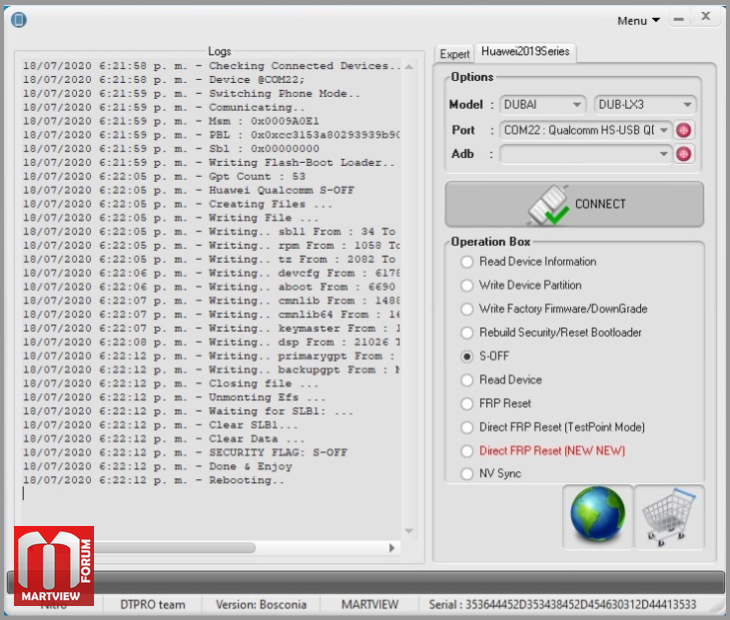Open the DUBAI model dropdown
This screenshot has height=620, width=730.
click(542, 105)
